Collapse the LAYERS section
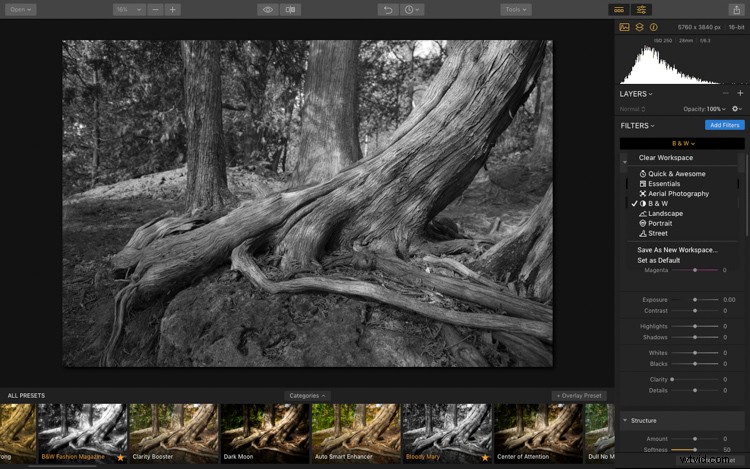Image resolution: width=750 pixels, height=469 pixels. pyautogui.click(x=636, y=94)
